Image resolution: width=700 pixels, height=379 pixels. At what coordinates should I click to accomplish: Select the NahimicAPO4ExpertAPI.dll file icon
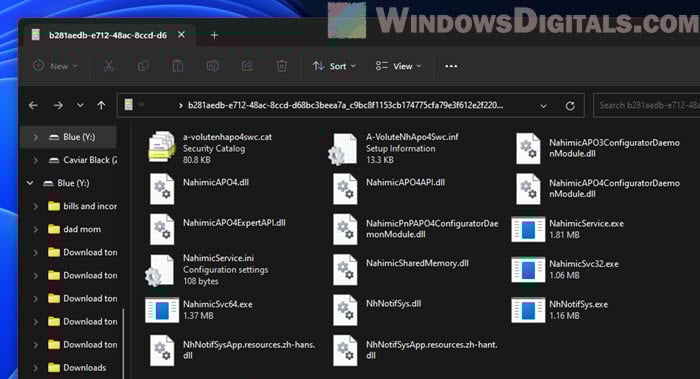(x=162, y=229)
